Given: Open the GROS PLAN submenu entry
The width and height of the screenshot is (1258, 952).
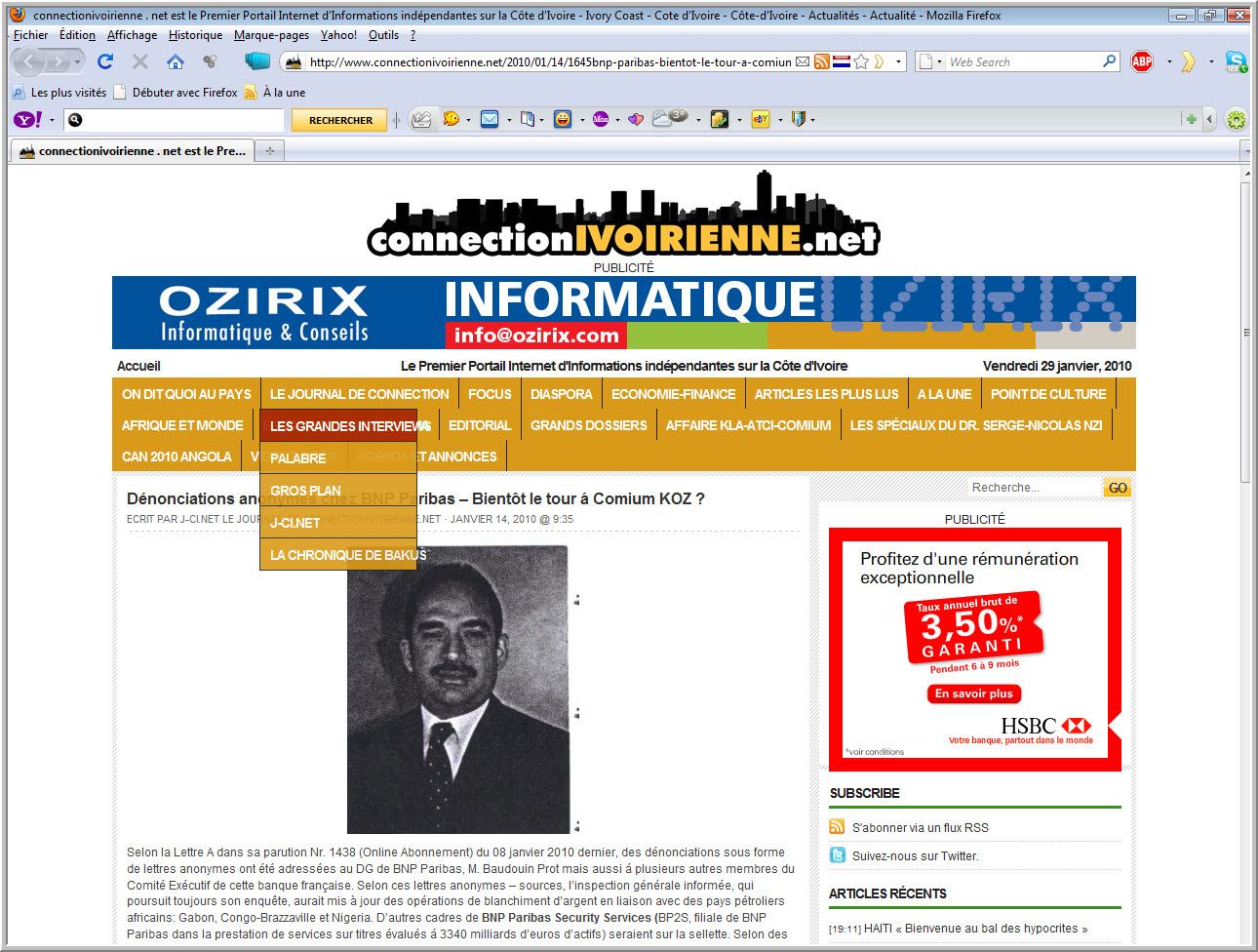Looking at the screenshot, I should [338, 490].
